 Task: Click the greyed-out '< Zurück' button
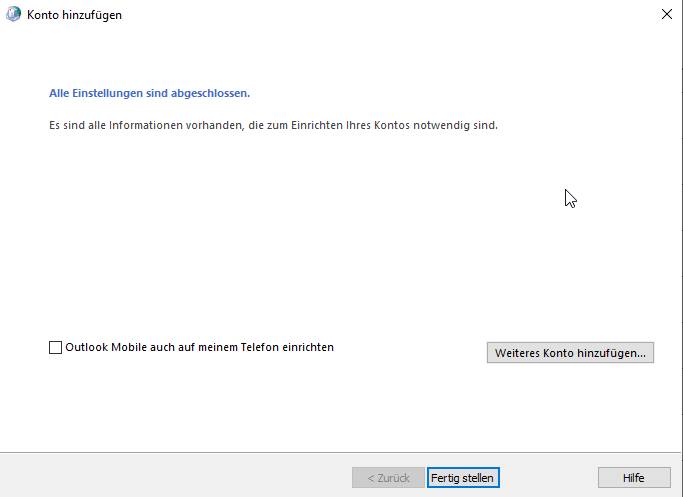pyautogui.click(x=388, y=477)
